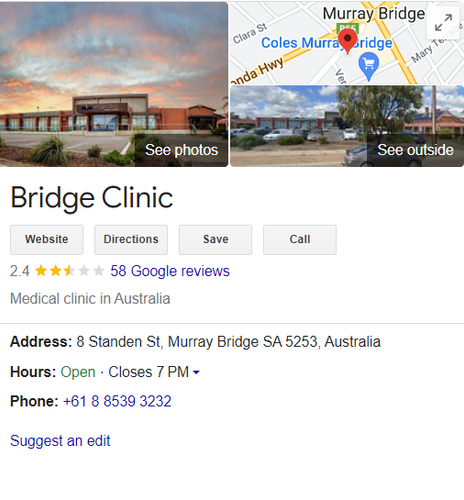Click the phone number +61 8 8539 3232
Screen dimensions: 464x500
117,401
